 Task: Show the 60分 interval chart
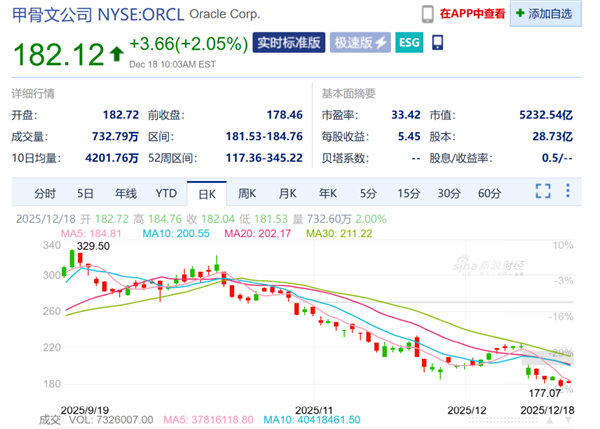[489, 193]
